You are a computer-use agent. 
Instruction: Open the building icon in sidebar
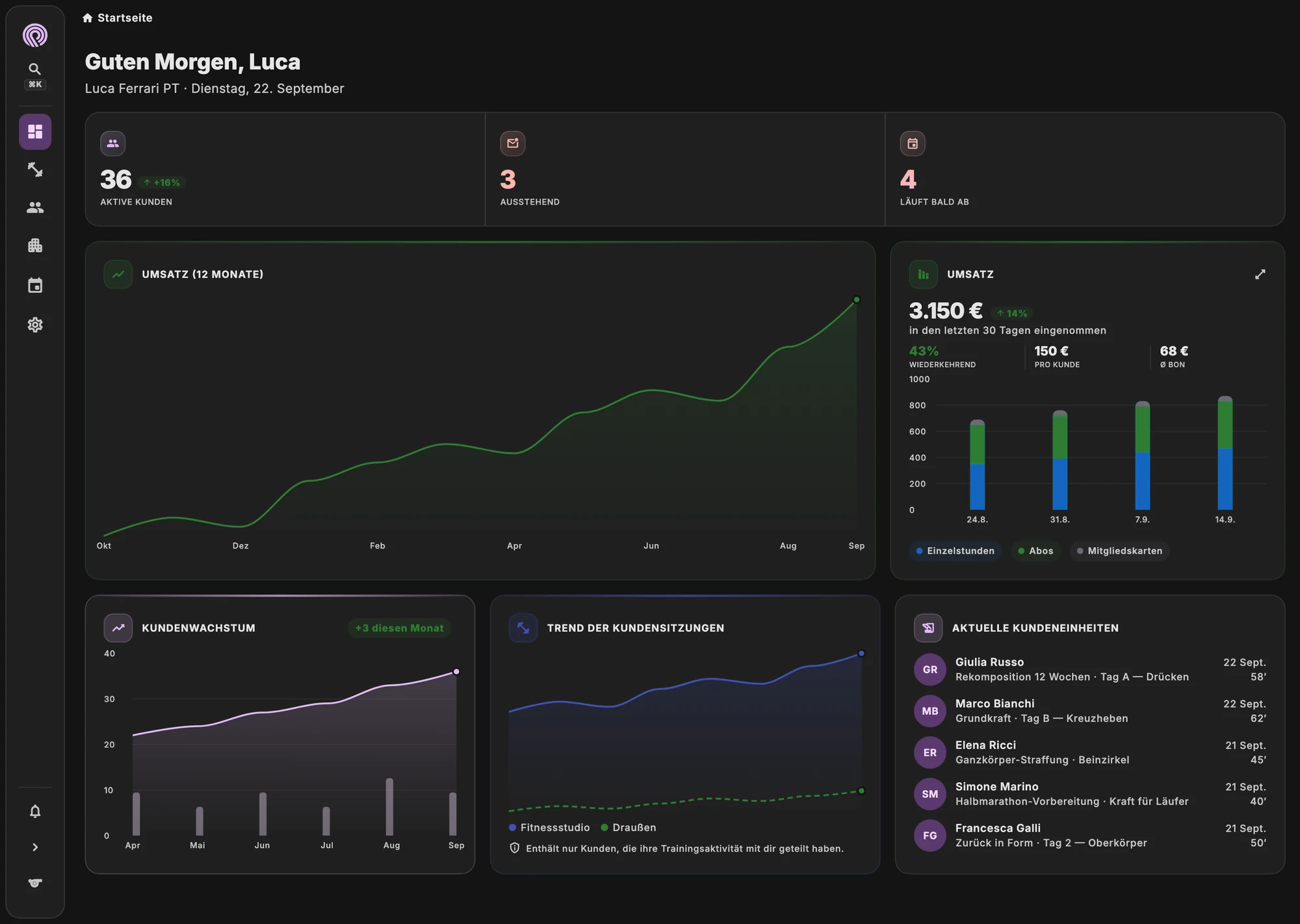[x=35, y=246]
